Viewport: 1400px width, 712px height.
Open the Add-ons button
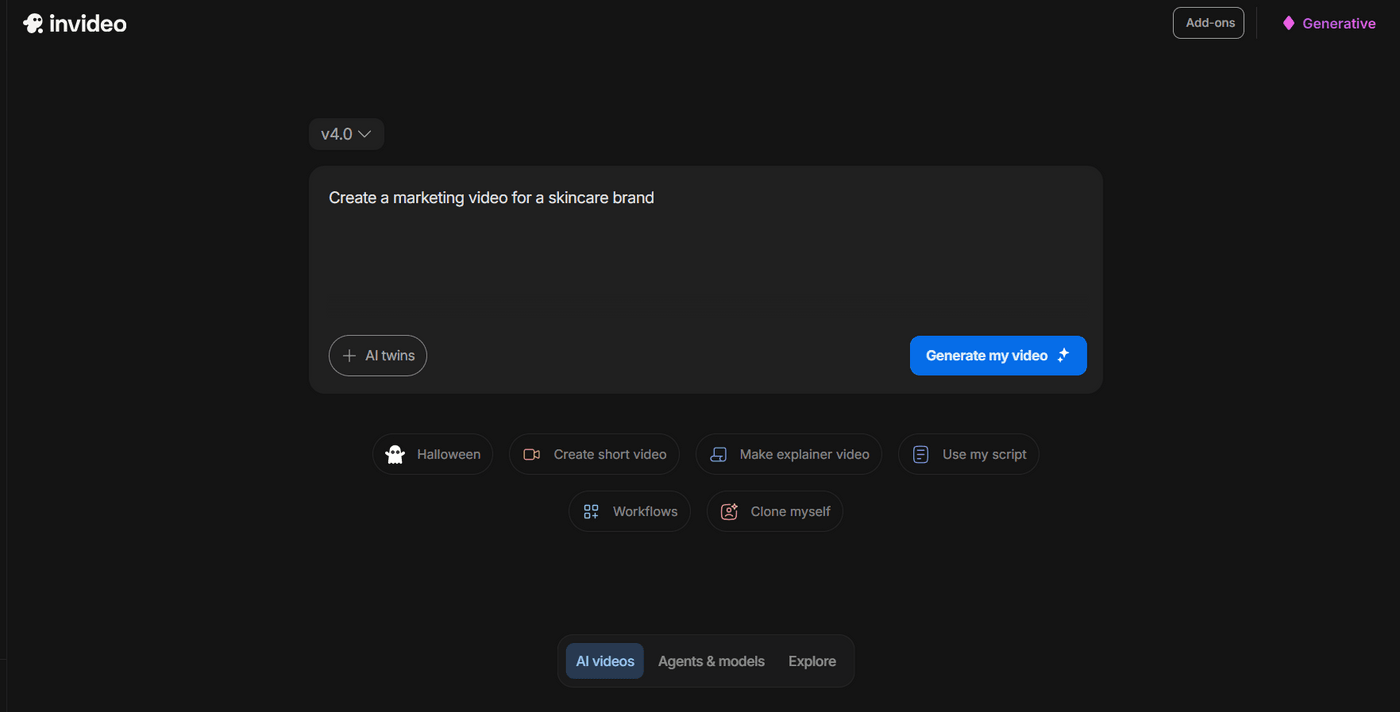point(1208,23)
